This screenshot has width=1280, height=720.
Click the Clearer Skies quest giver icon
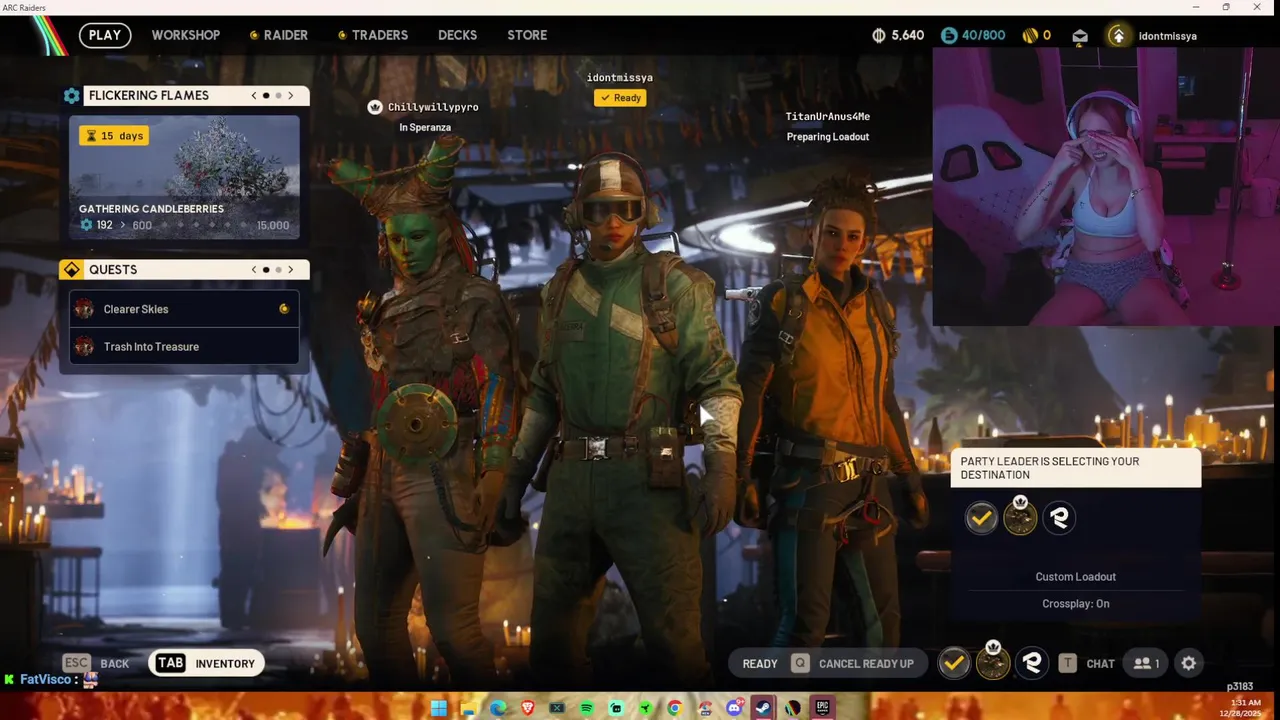pyautogui.click(x=84, y=309)
